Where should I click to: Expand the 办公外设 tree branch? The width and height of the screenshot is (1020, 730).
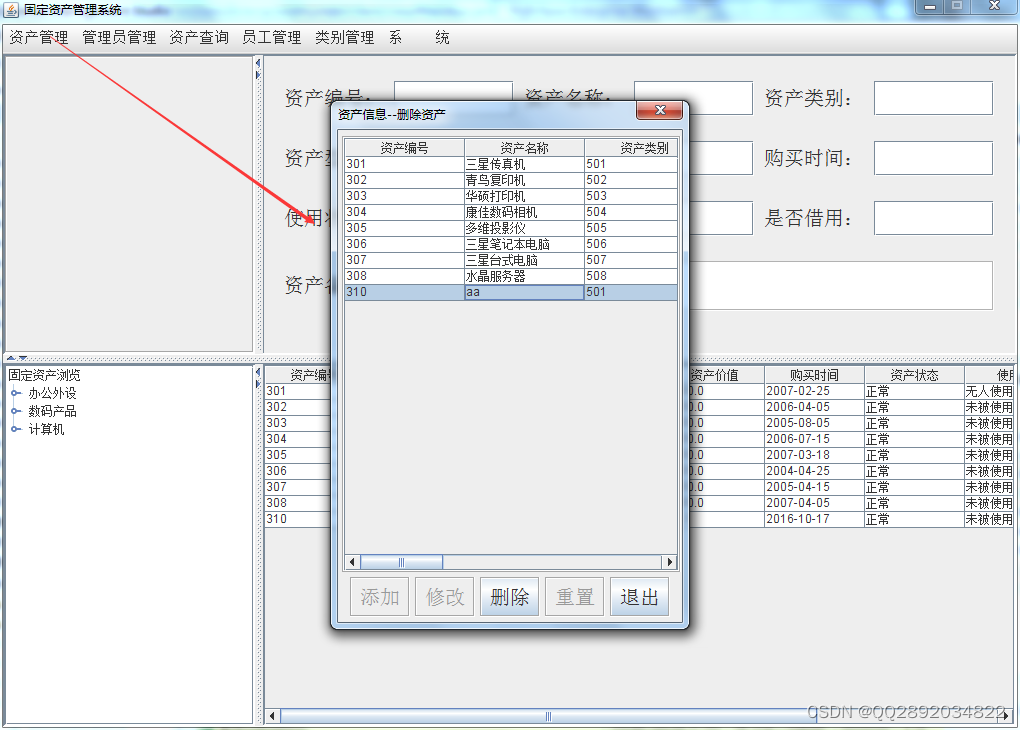click(12, 394)
